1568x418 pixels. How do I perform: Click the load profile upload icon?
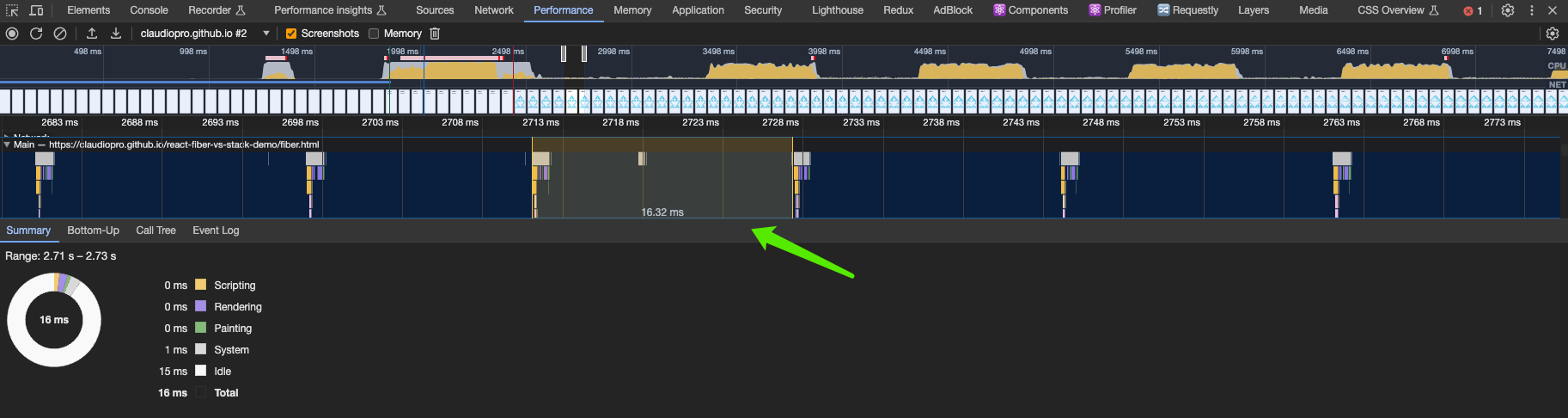(92, 34)
